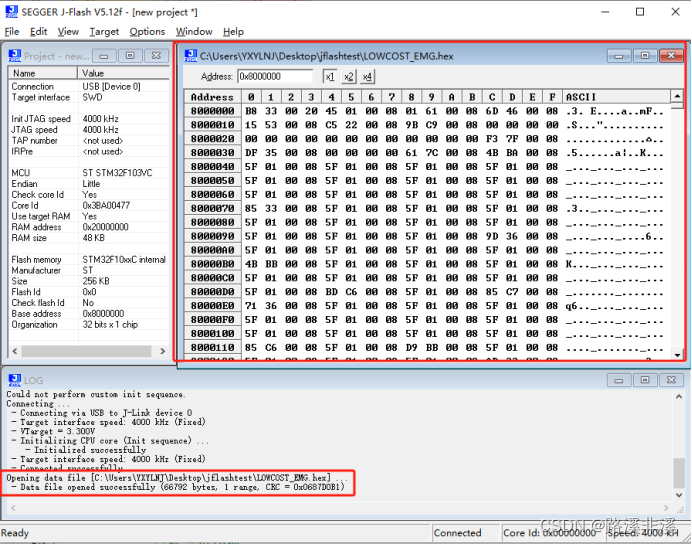Select the Core Id value 0x3BA00477
Viewport: 692px width, 544px height.
(x=106, y=206)
